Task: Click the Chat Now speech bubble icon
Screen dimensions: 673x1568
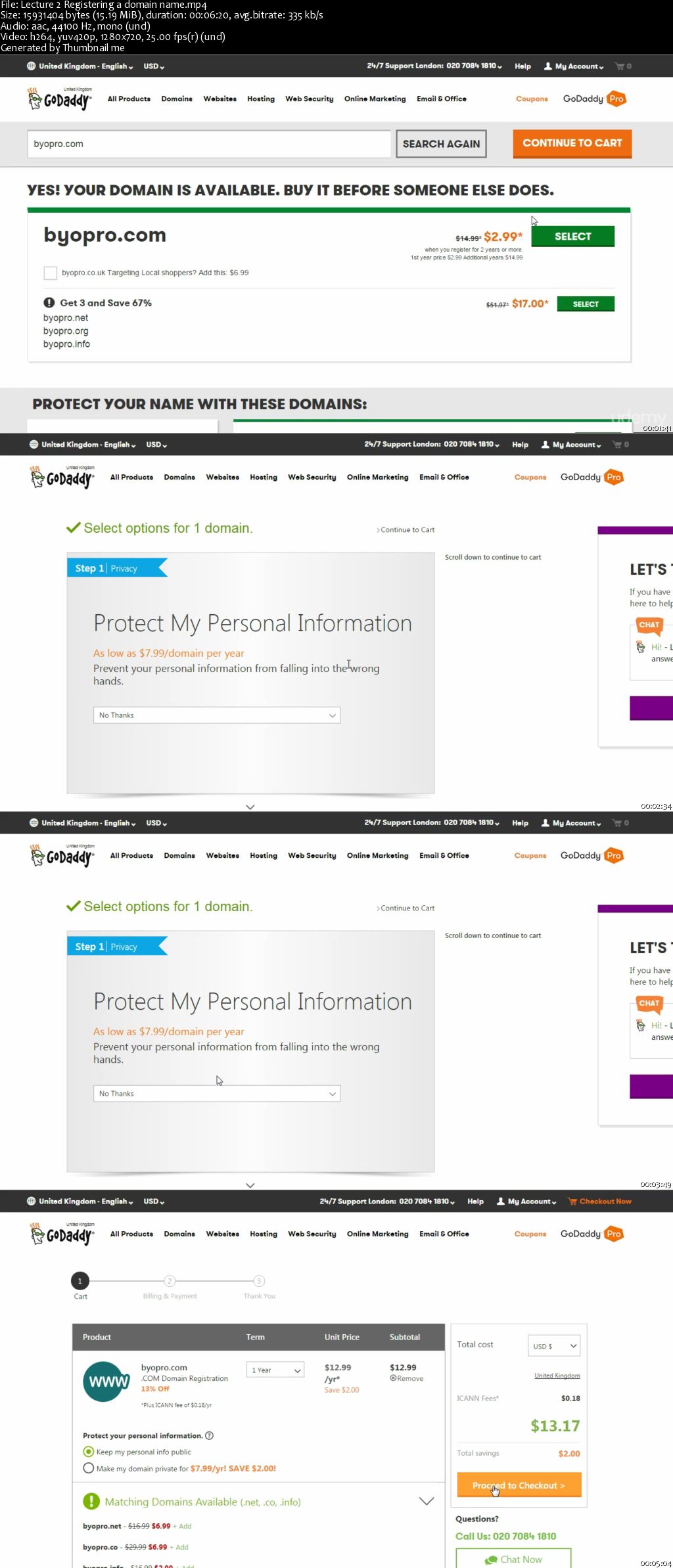Action: point(491,1559)
